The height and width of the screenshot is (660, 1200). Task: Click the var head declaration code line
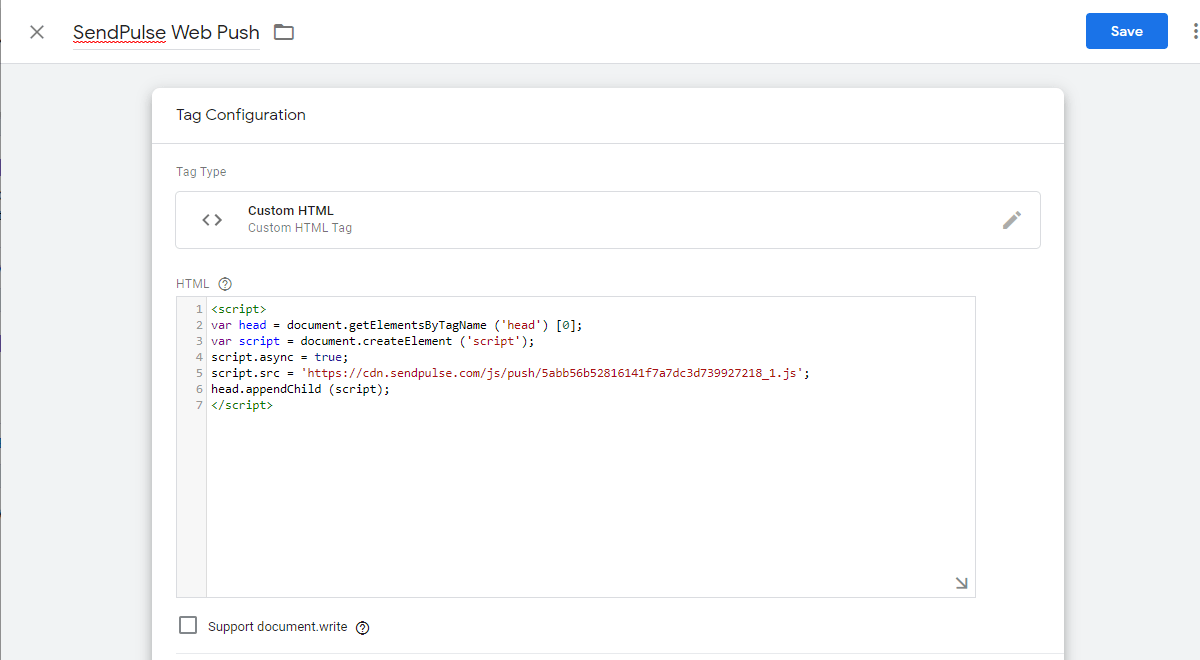[x=396, y=325]
